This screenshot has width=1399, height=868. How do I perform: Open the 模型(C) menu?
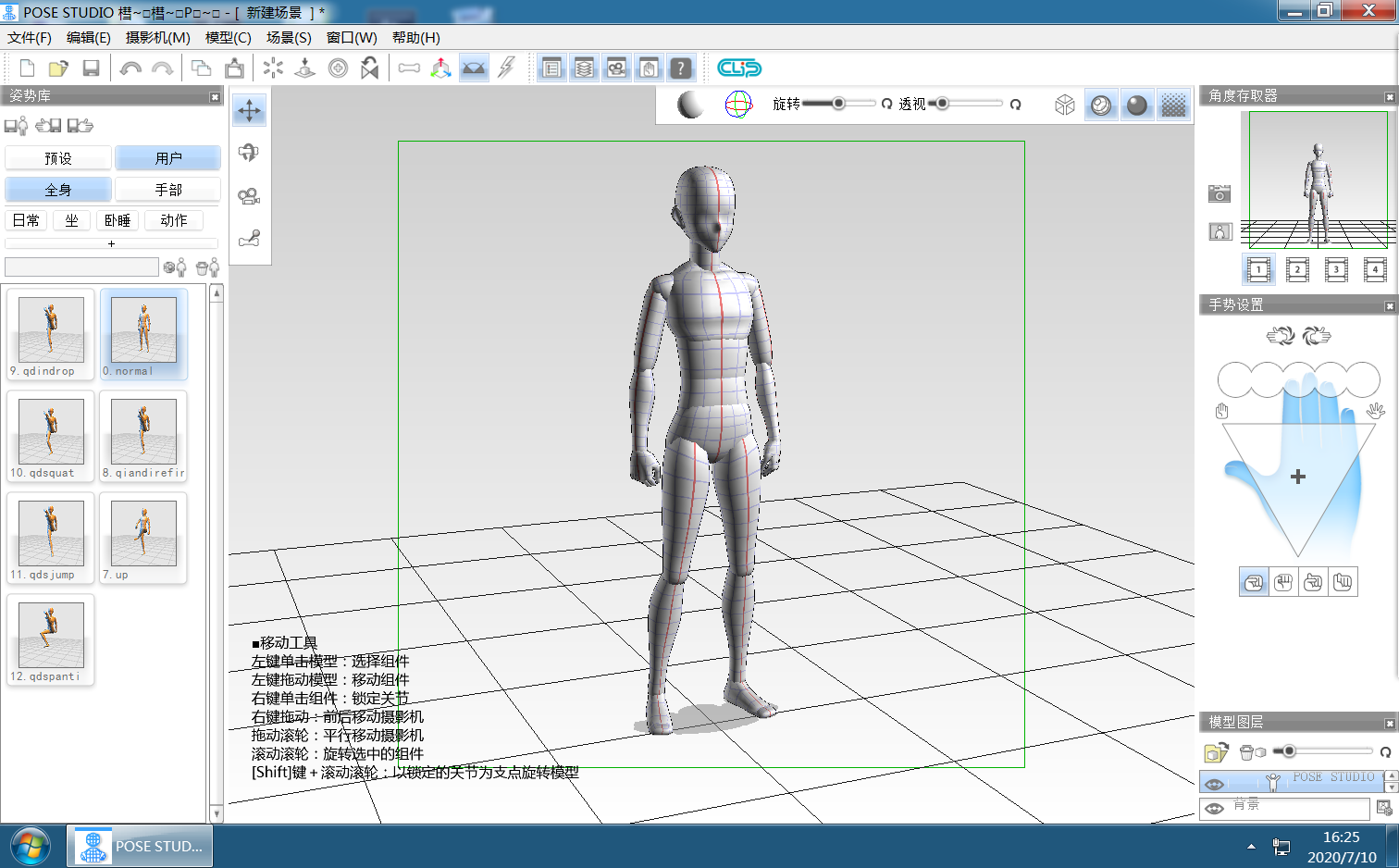pos(229,38)
